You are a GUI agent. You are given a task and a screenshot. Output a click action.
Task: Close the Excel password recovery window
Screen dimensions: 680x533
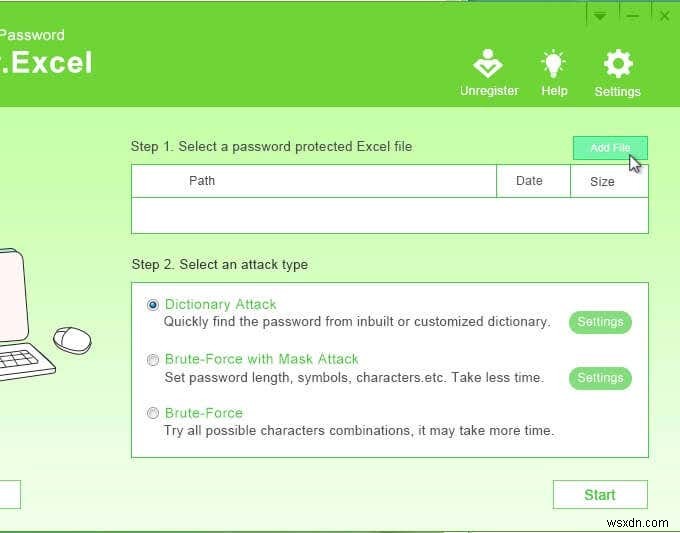coord(664,16)
